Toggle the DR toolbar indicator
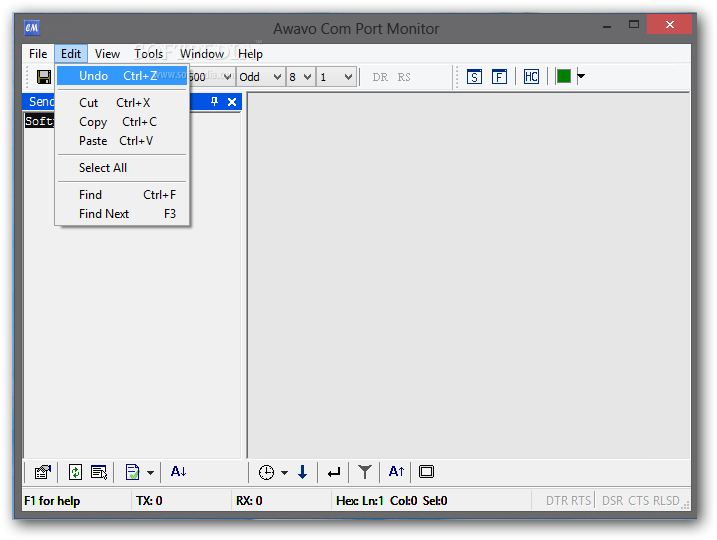 (x=380, y=77)
